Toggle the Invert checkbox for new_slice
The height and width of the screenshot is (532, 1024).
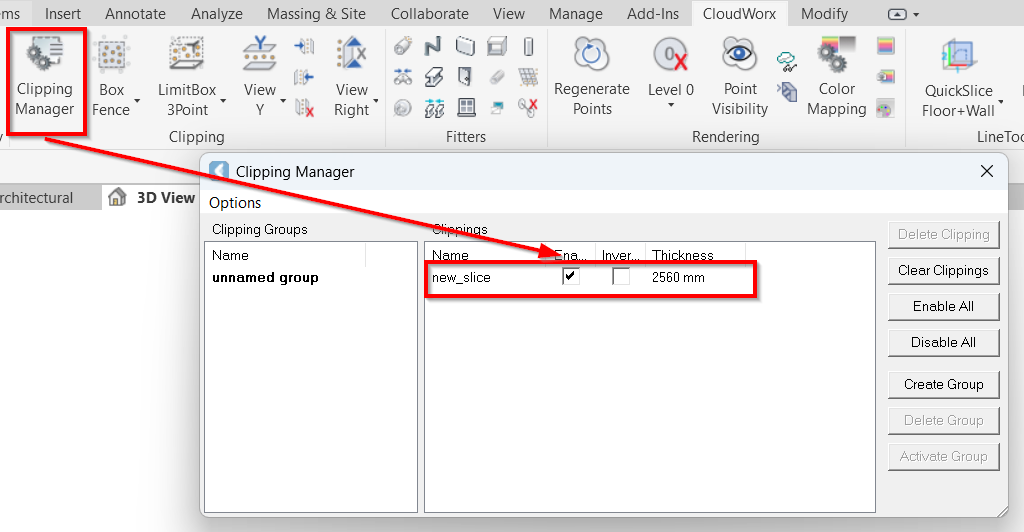click(x=621, y=277)
